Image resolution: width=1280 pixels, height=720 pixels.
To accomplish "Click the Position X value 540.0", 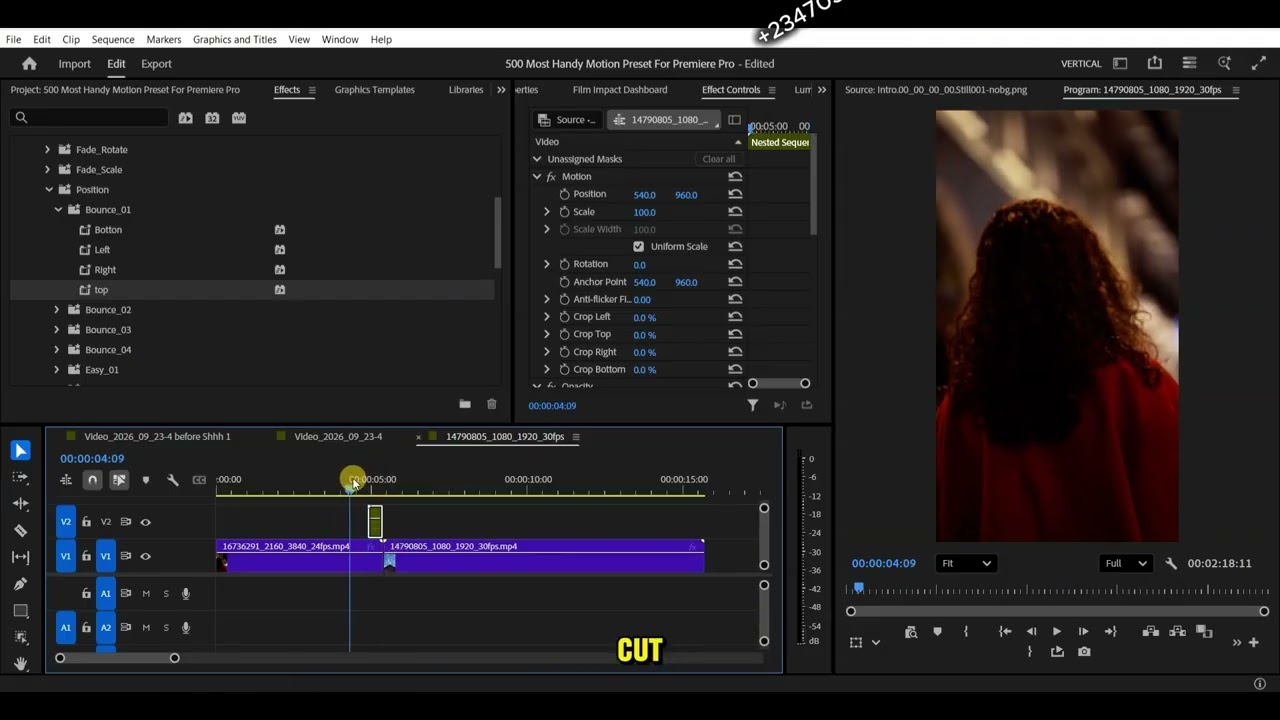I will [644, 195].
